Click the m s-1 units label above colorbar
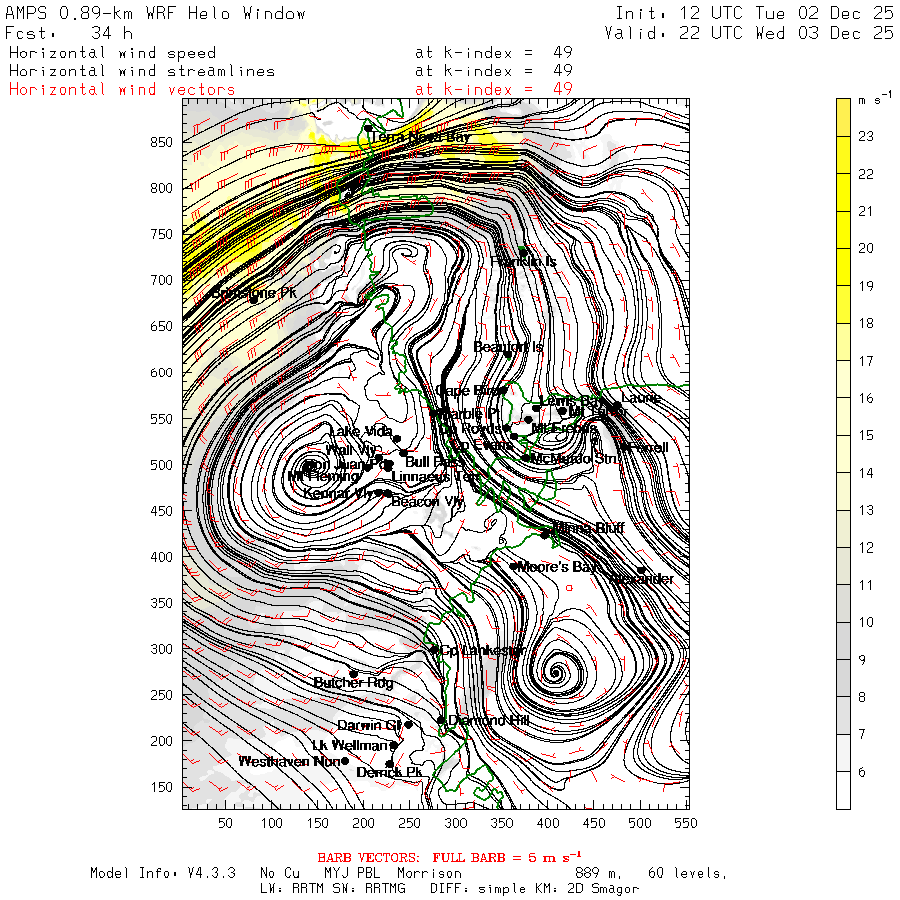Image resolution: width=900 pixels, height=900 pixels. pos(875,99)
